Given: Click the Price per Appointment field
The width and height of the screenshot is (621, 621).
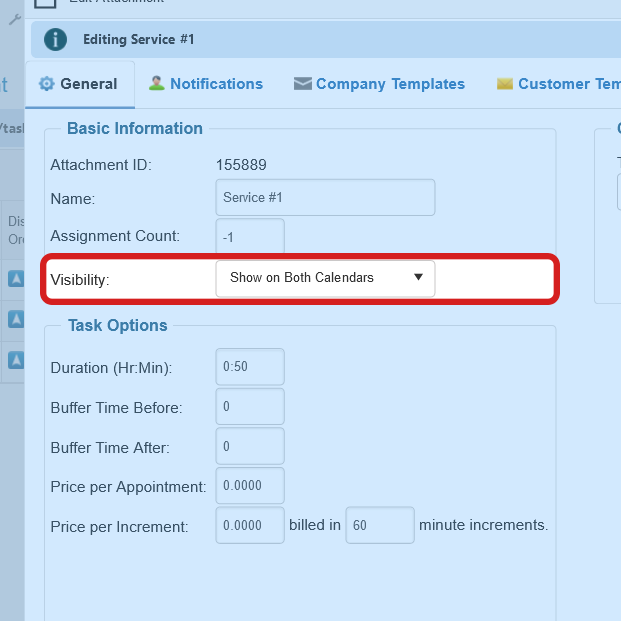Looking at the screenshot, I should pyautogui.click(x=250, y=486).
